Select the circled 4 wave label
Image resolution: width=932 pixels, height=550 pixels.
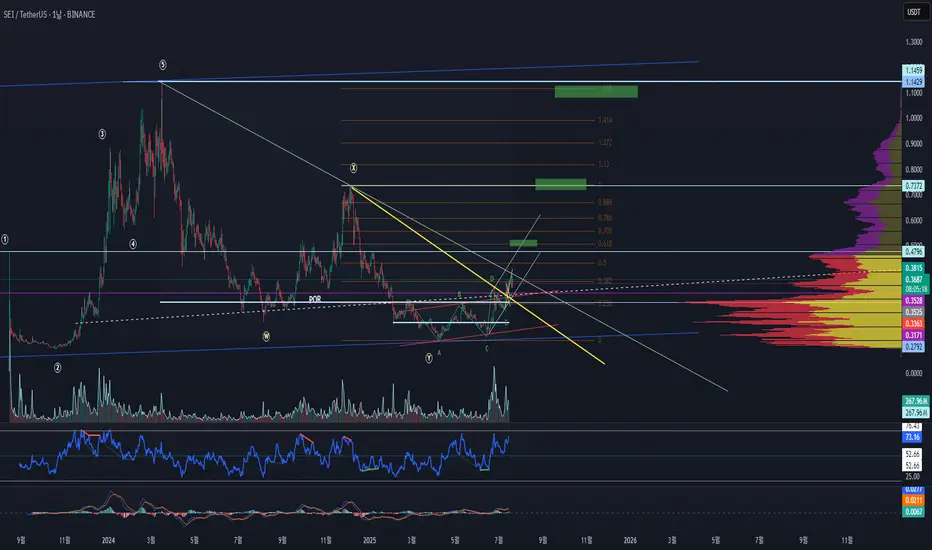(133, 244)
